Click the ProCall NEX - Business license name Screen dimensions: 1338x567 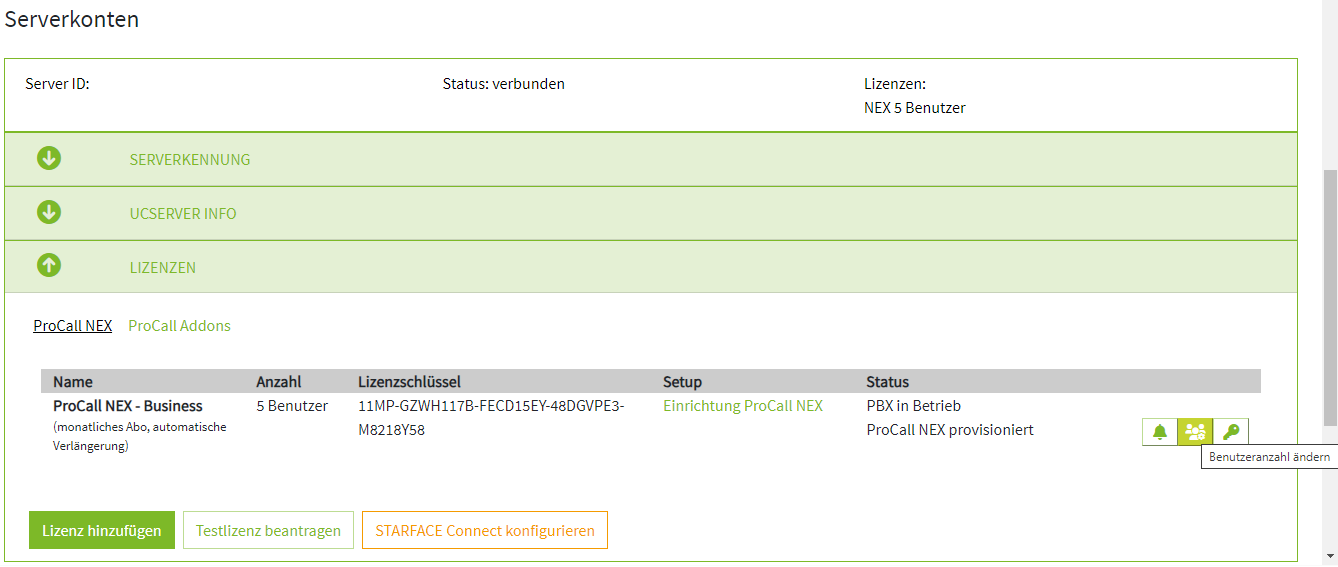tap(128, 406)
